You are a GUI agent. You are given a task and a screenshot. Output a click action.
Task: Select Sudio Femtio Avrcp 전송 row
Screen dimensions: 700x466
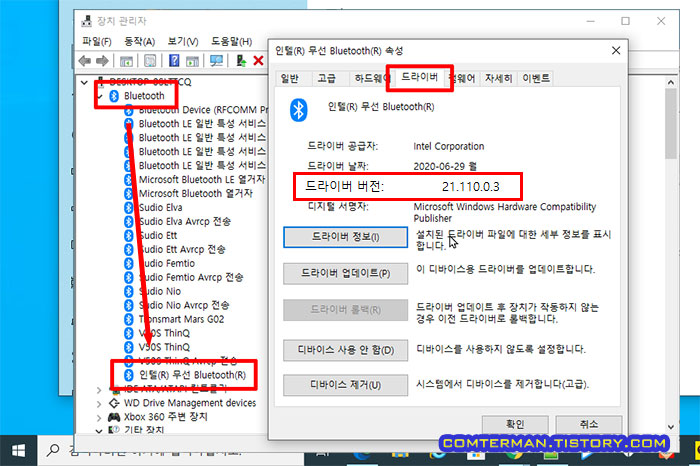[x=183, y=278]
